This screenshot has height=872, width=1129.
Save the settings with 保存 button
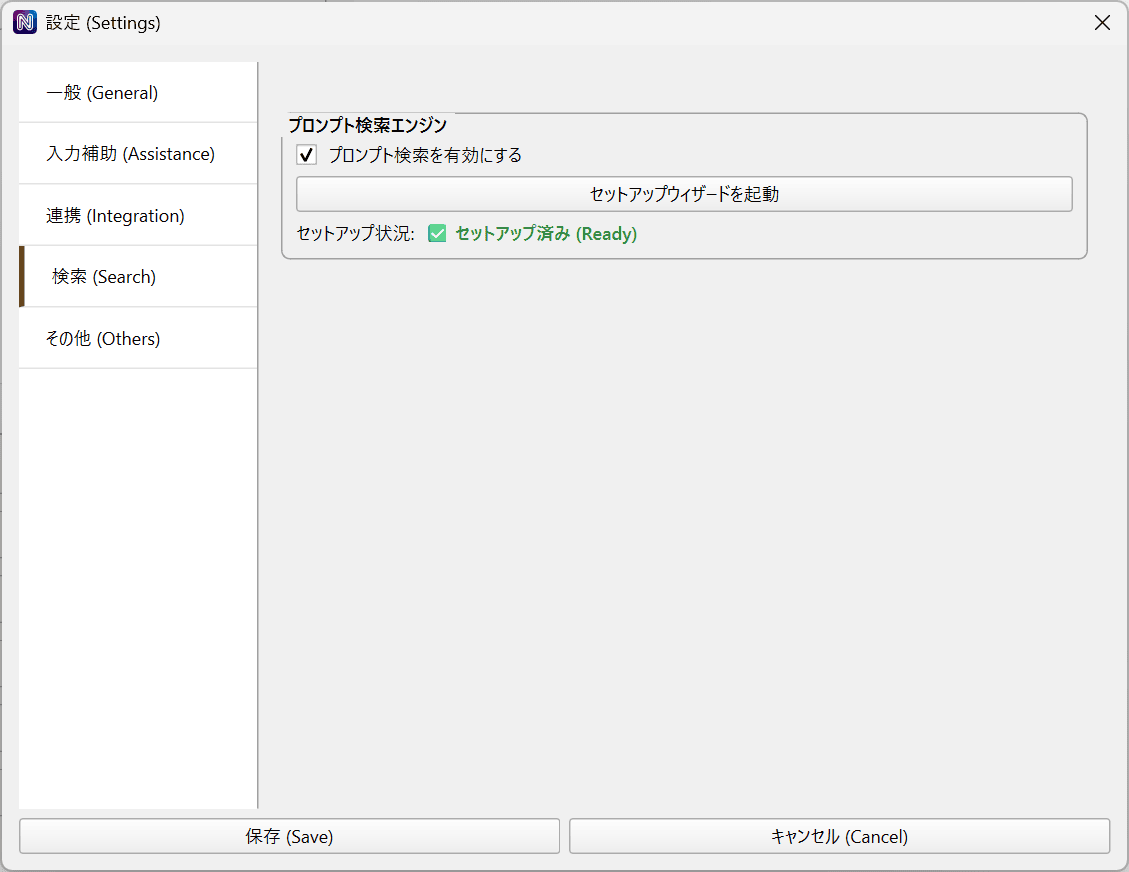click(289, 836)
